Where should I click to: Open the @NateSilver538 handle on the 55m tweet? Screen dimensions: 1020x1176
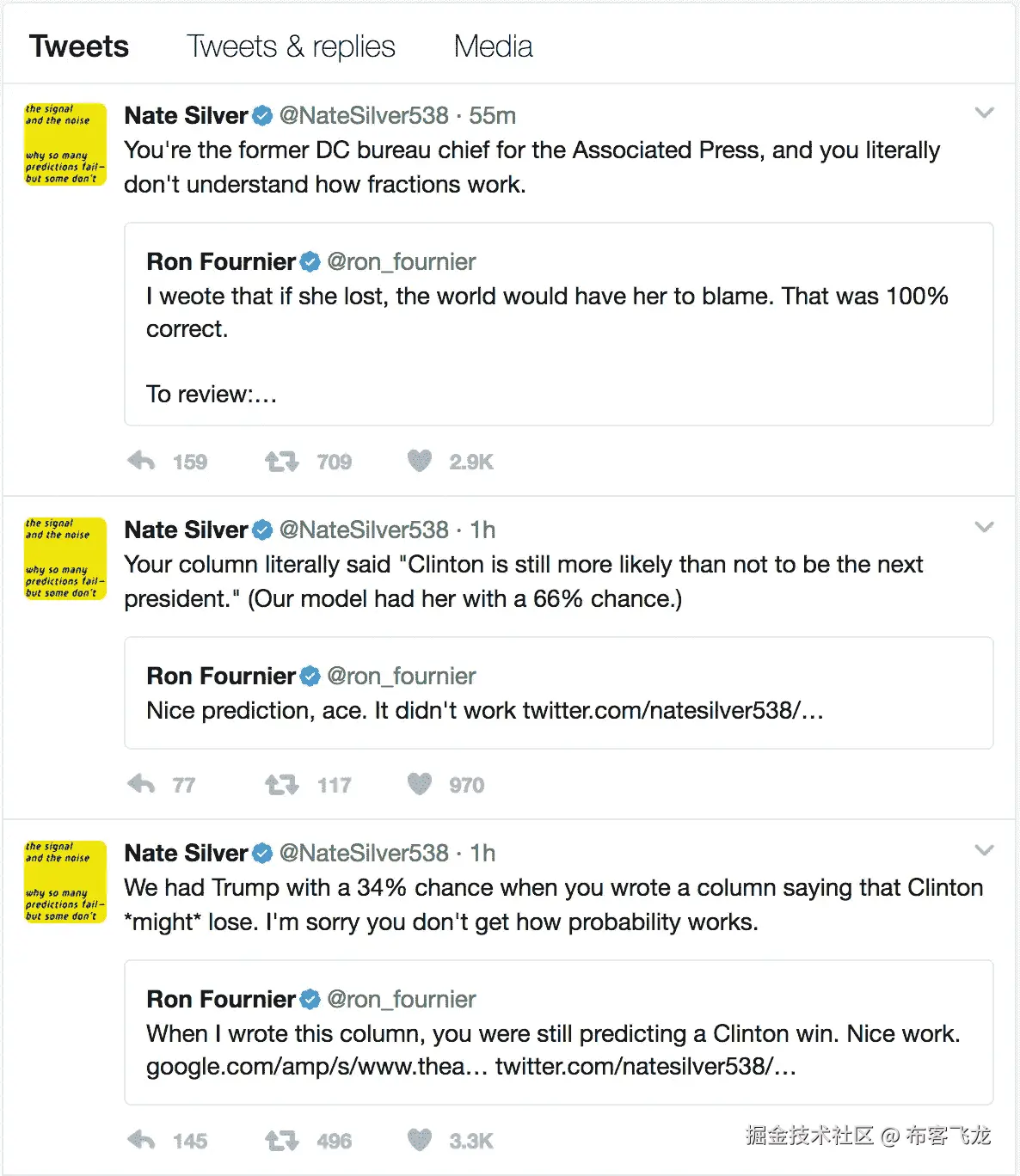[364, 115]
